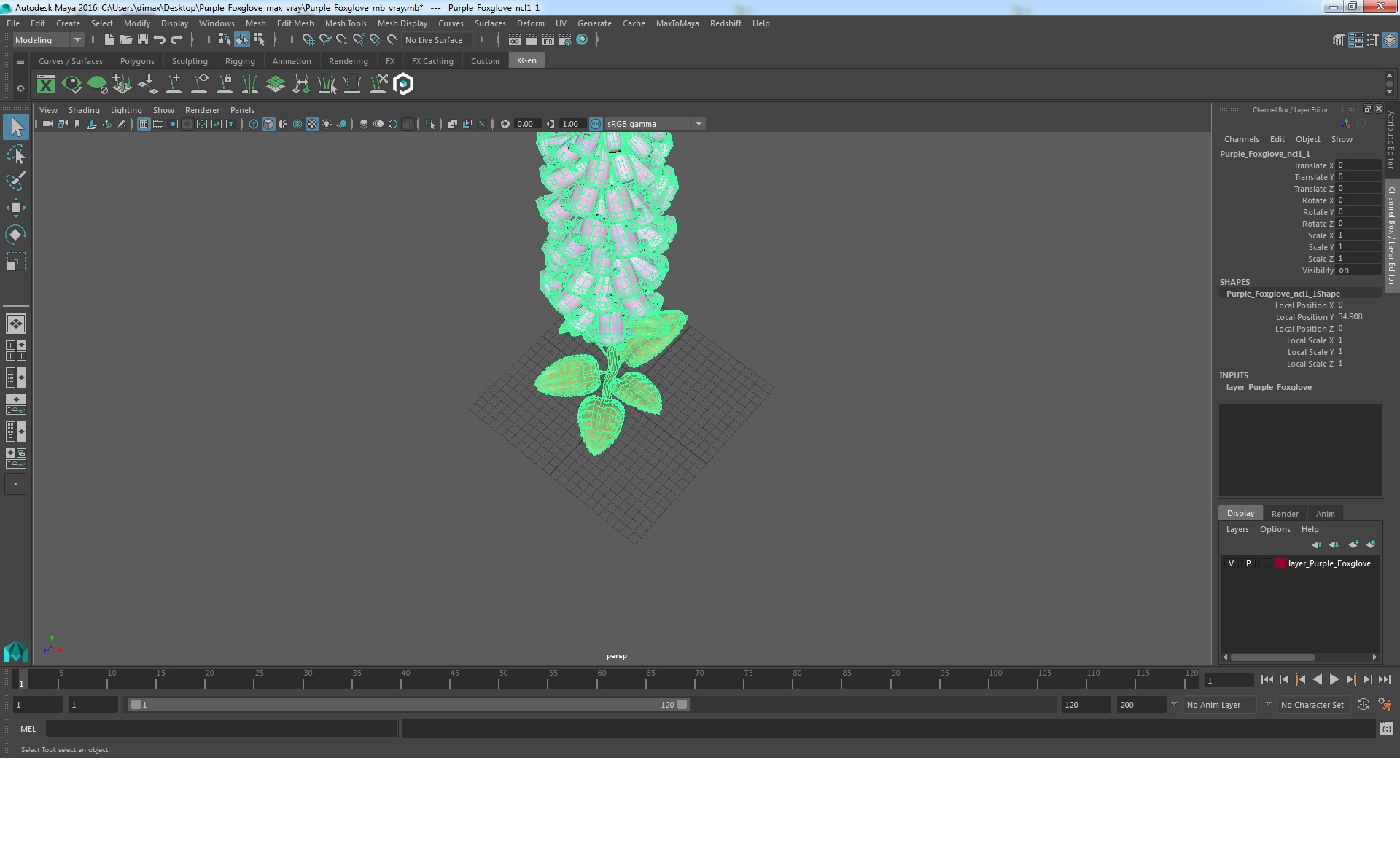The width and height of the screenshot is (1400, 844).
Task: Open the animation preferences running-man icon
Action: (1385, 705)
